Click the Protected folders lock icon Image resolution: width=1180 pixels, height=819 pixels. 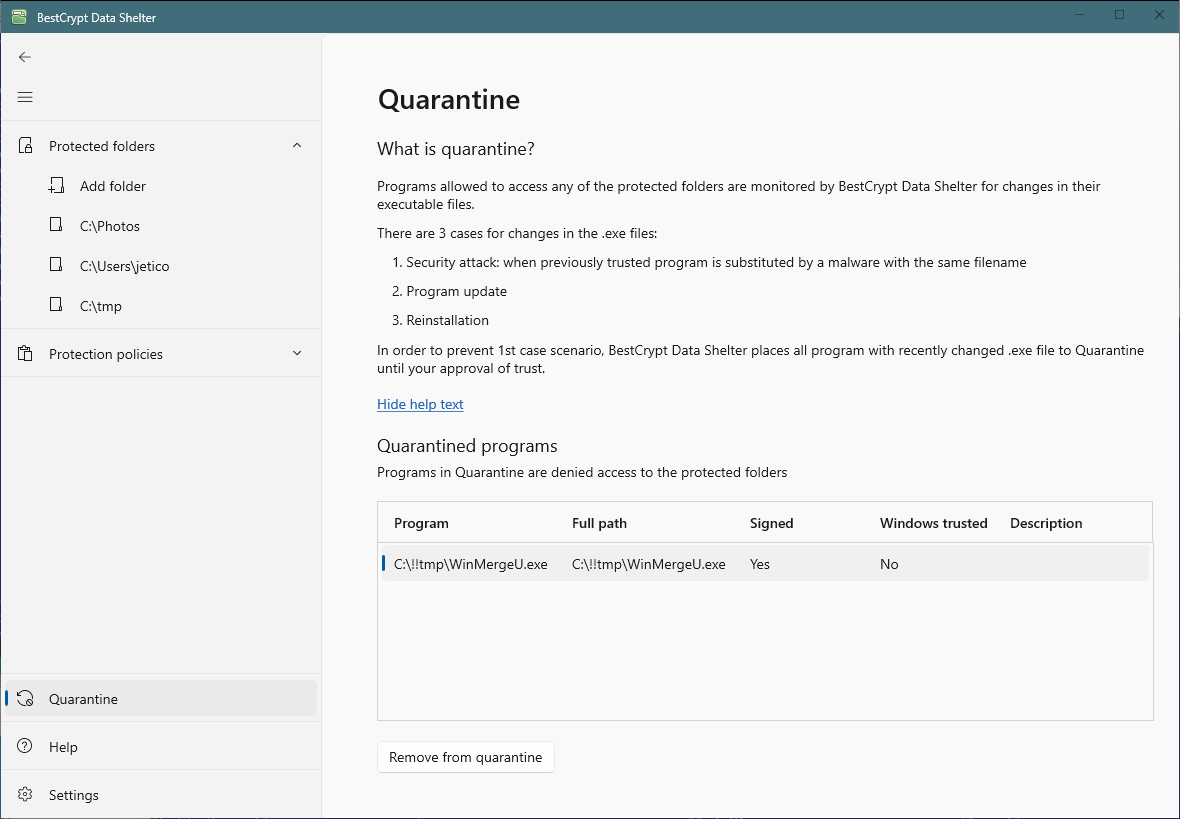tap(26, 145)
